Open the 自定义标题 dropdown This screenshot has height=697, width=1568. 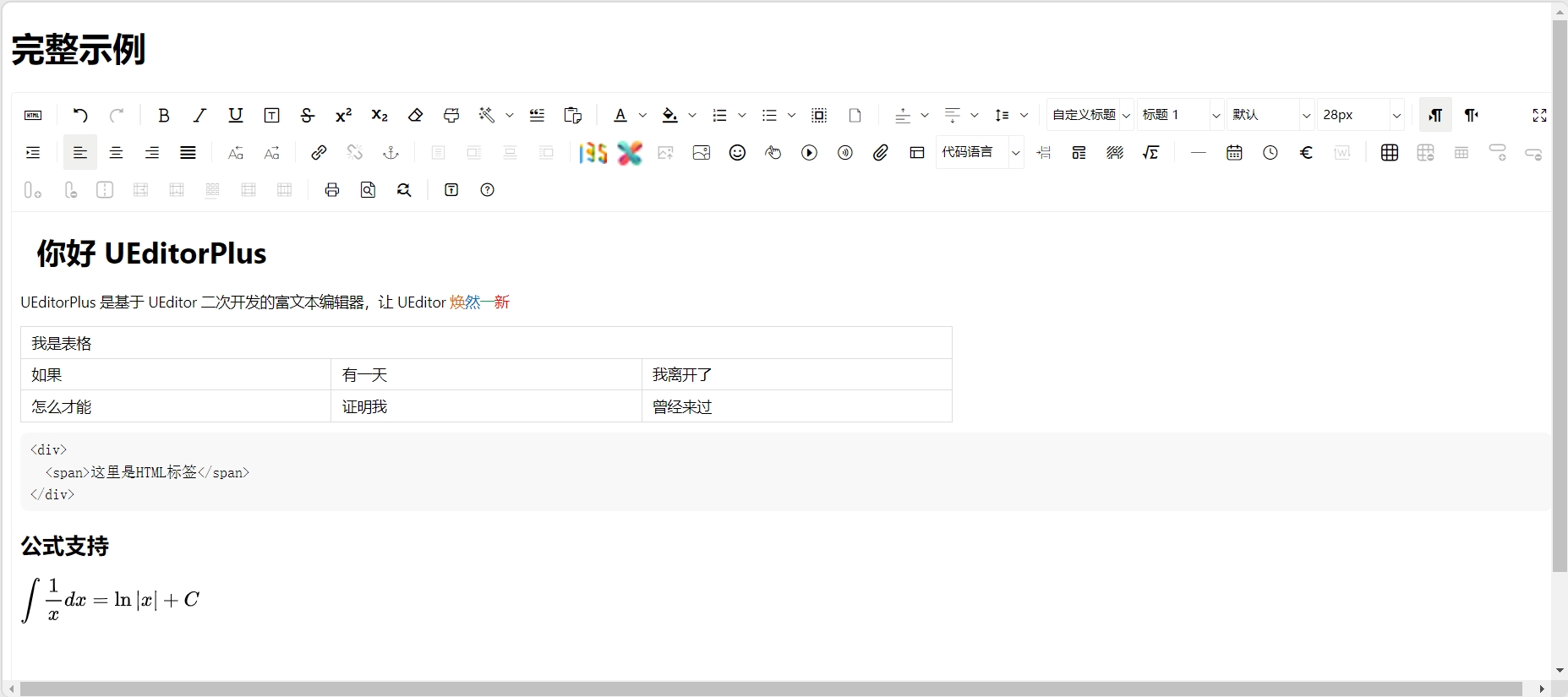tap(1090, 115)
